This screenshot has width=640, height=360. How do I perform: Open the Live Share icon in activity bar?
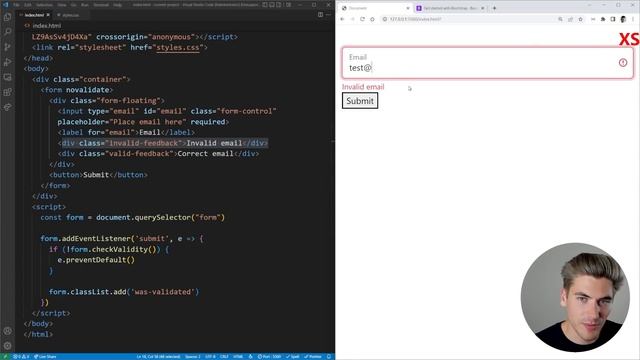coord(7,107)
